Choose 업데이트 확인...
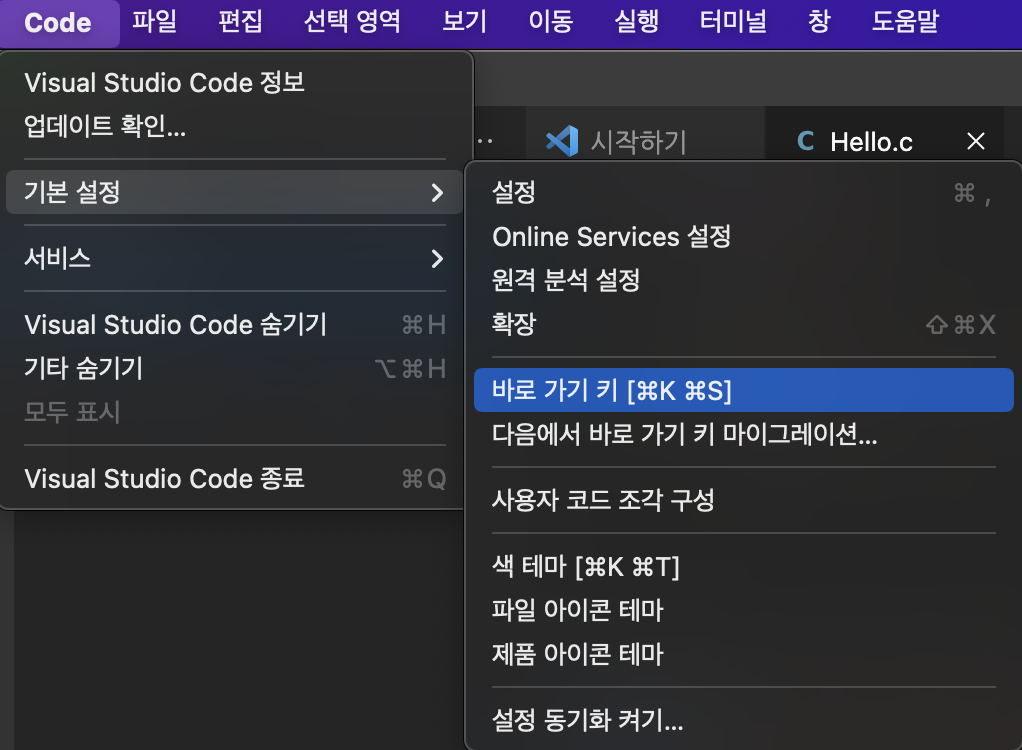1022x750 pixels. (x=235, y=126)
